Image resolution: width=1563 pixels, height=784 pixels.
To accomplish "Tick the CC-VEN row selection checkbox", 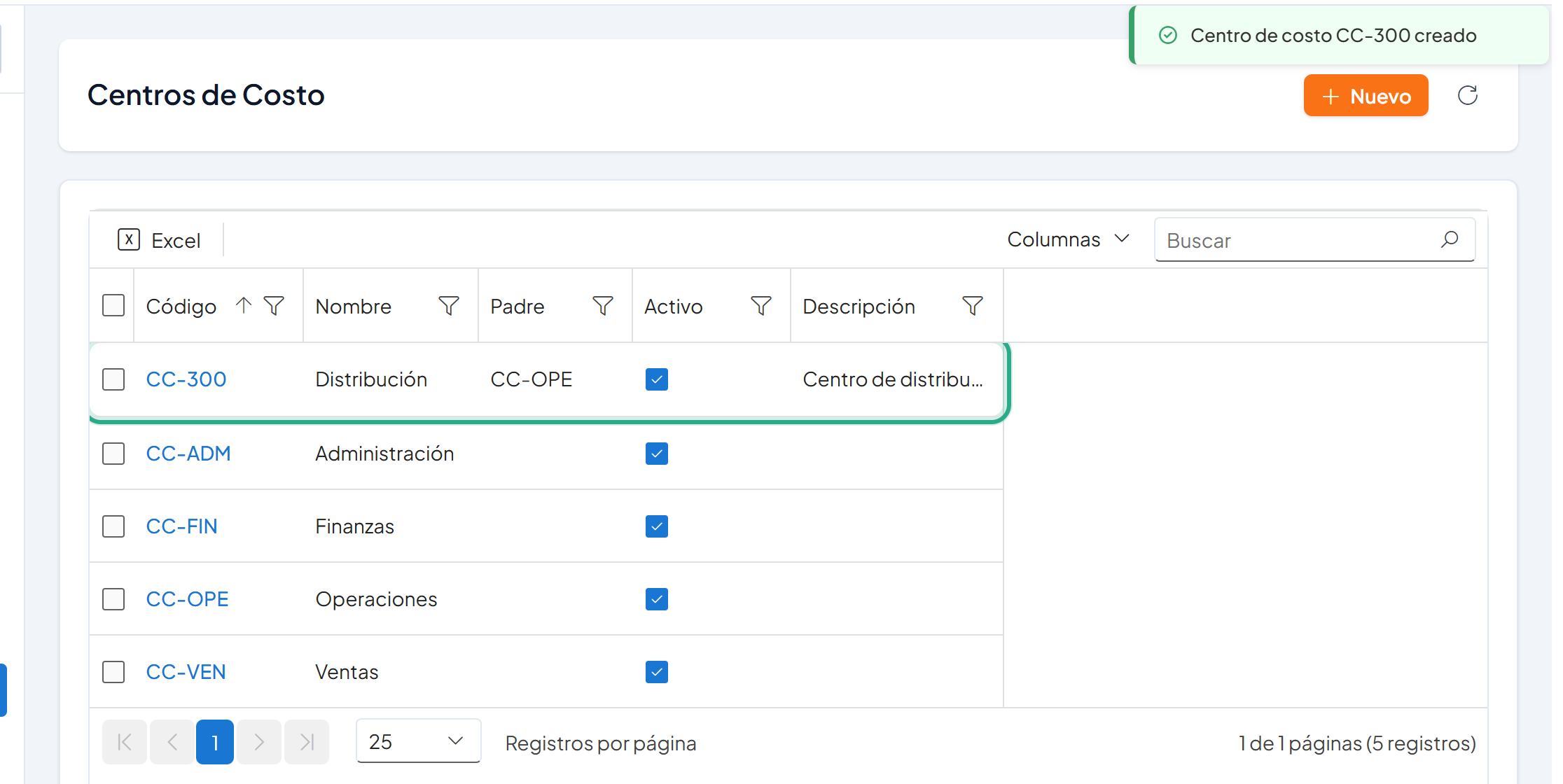I will (x=113, y=672).
